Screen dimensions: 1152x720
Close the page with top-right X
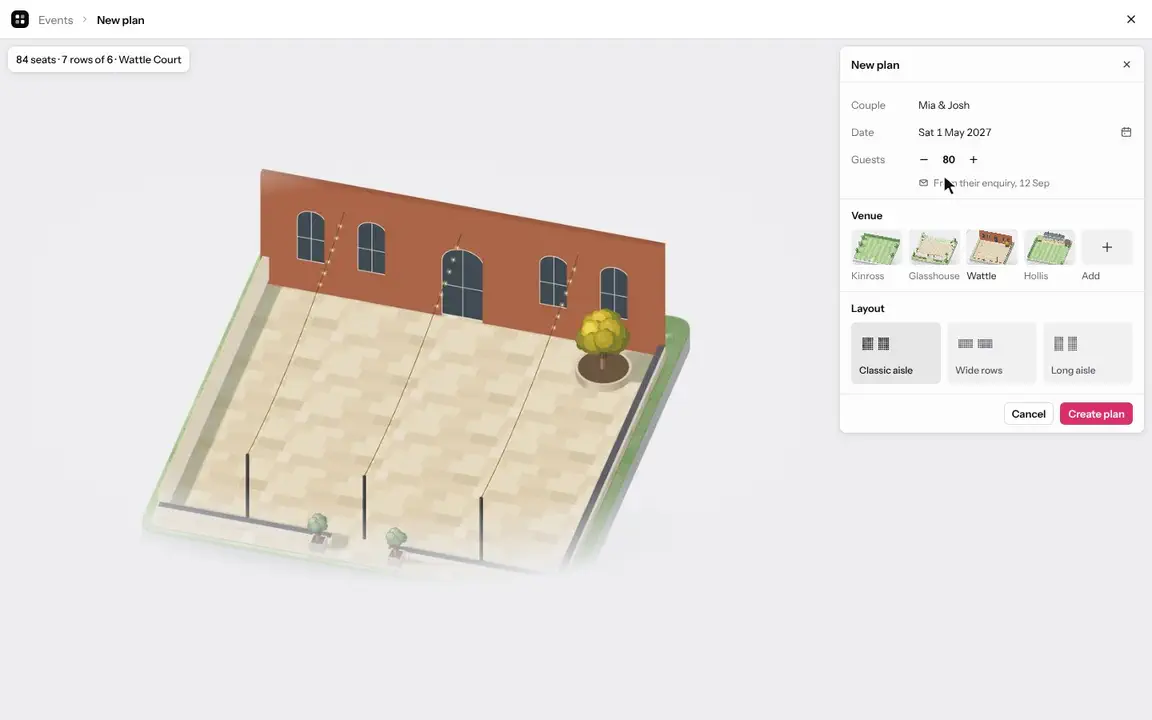(x=1131, y=19)
